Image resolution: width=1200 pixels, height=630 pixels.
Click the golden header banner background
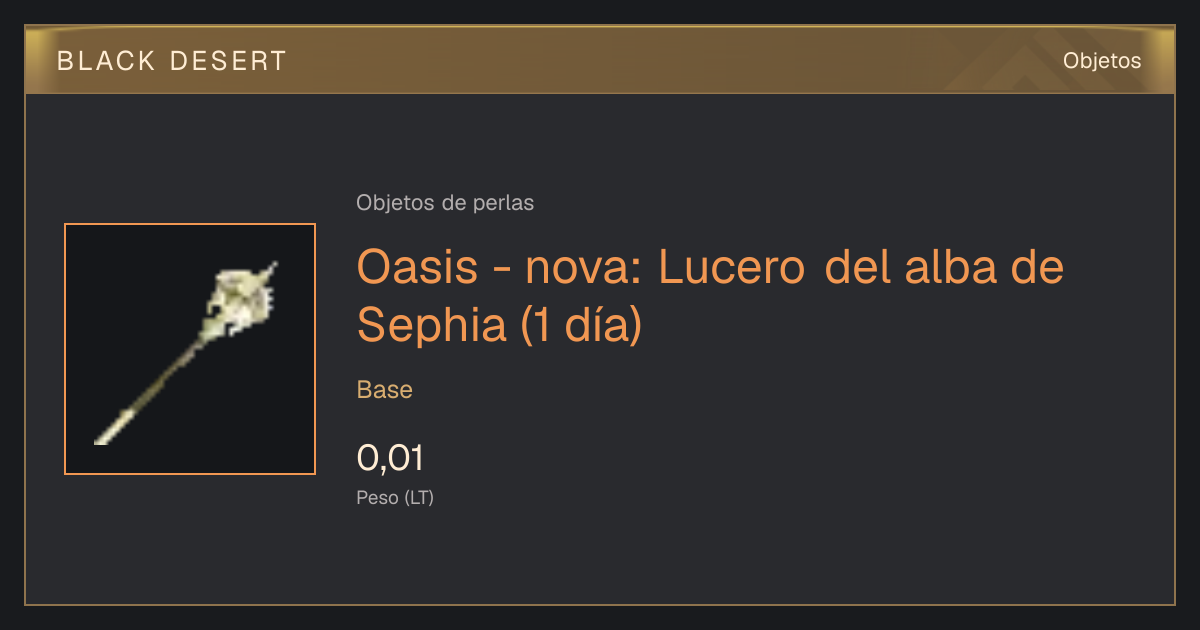tap(600, 60)
